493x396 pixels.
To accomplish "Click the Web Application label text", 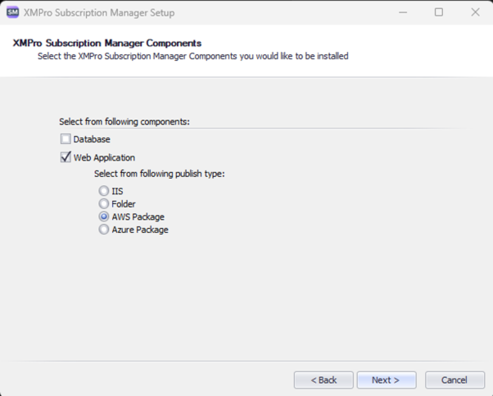I will click(104, 157).
